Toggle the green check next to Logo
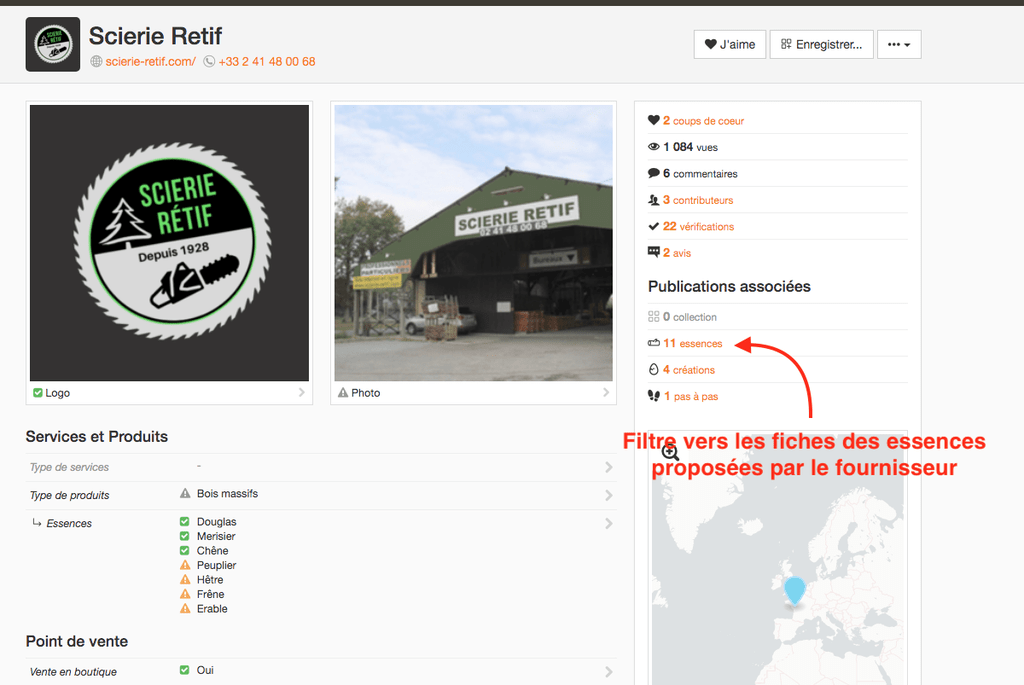Screen dimensions: 1024x685 pyautogui.click(x=38, y=392)
